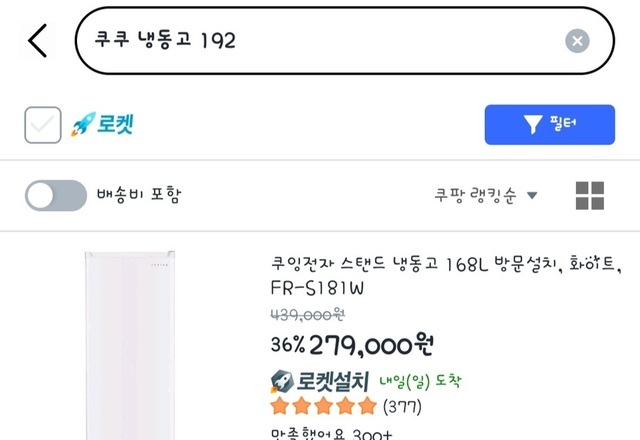Image resolution: width=640 pixels, height=440 pixels.
Task: Click the 279,000원 price
Action: click(x=371, y=346)
